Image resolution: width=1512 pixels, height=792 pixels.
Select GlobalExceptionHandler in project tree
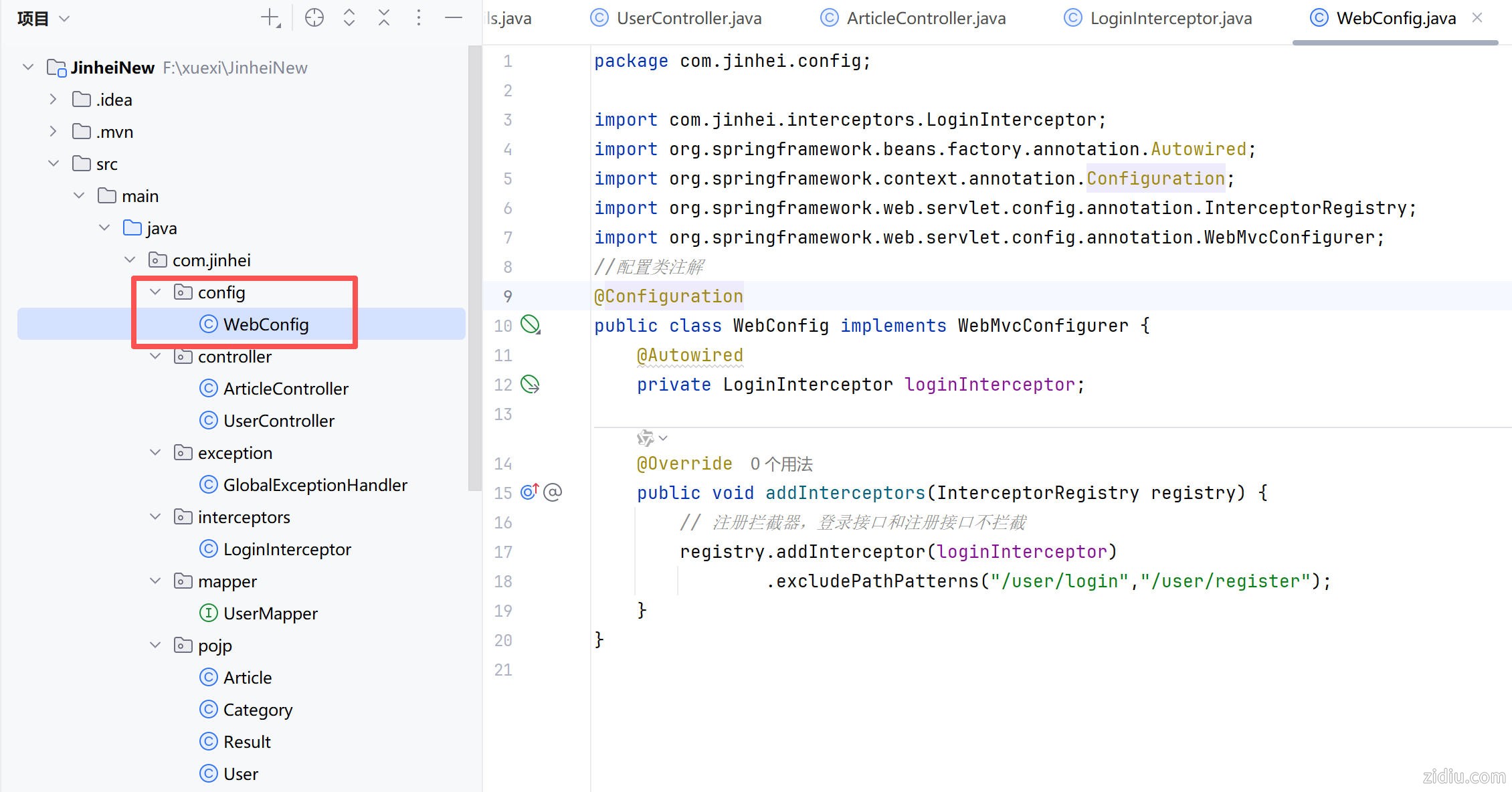[314, 485]
